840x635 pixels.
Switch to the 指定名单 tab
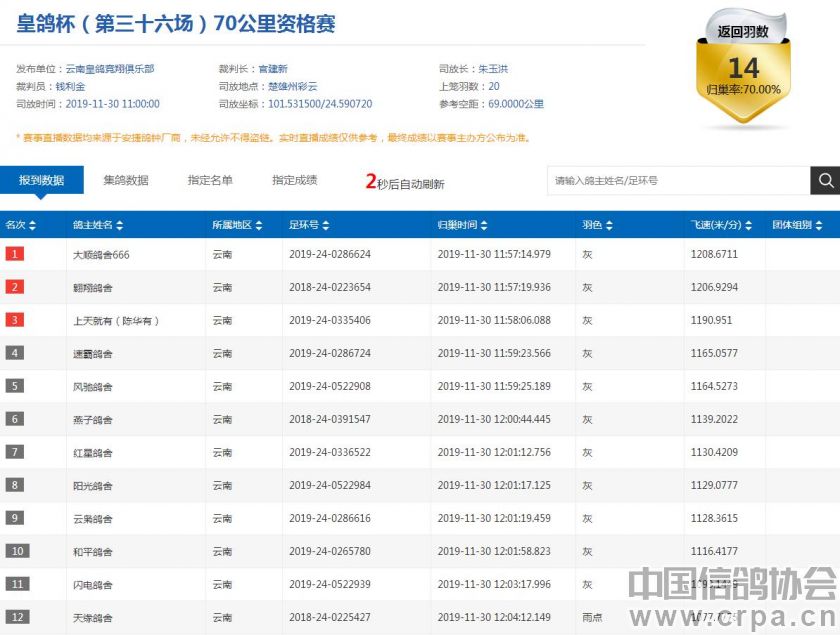click(210, 180)
